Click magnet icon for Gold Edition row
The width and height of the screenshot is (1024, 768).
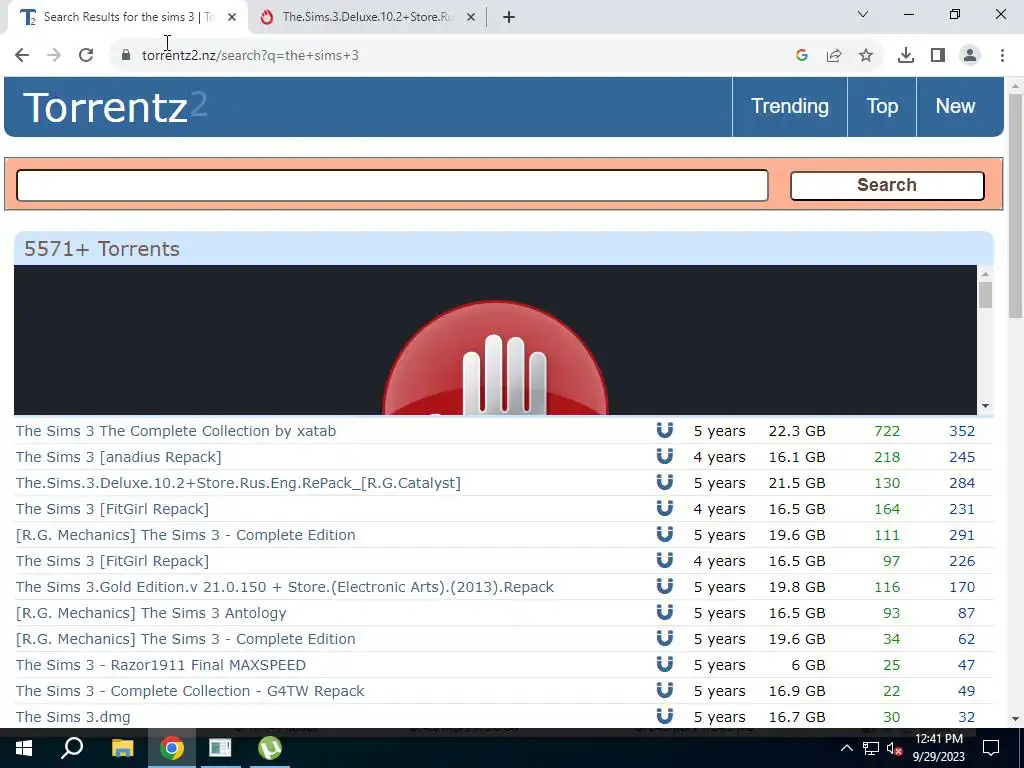pos(664,586)
